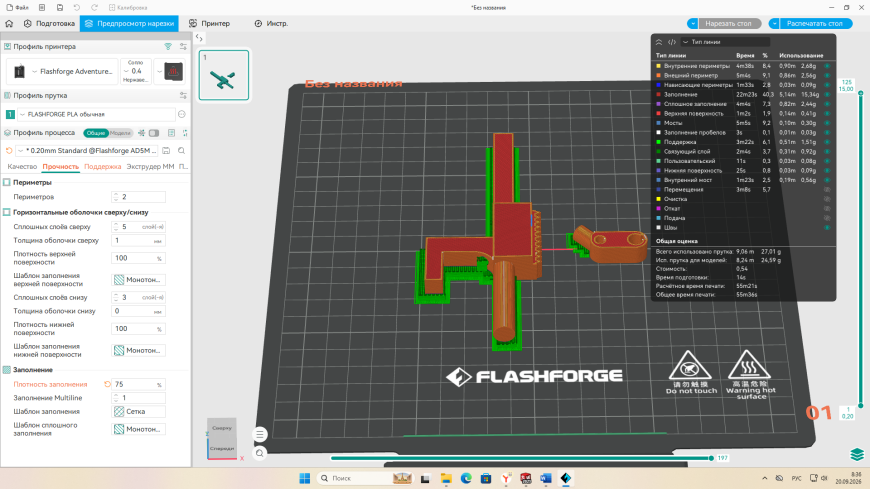This screenshot has width=870, height=489.
Task: Hide Поддержка lines with eye icon
Action: pos(827,142)
